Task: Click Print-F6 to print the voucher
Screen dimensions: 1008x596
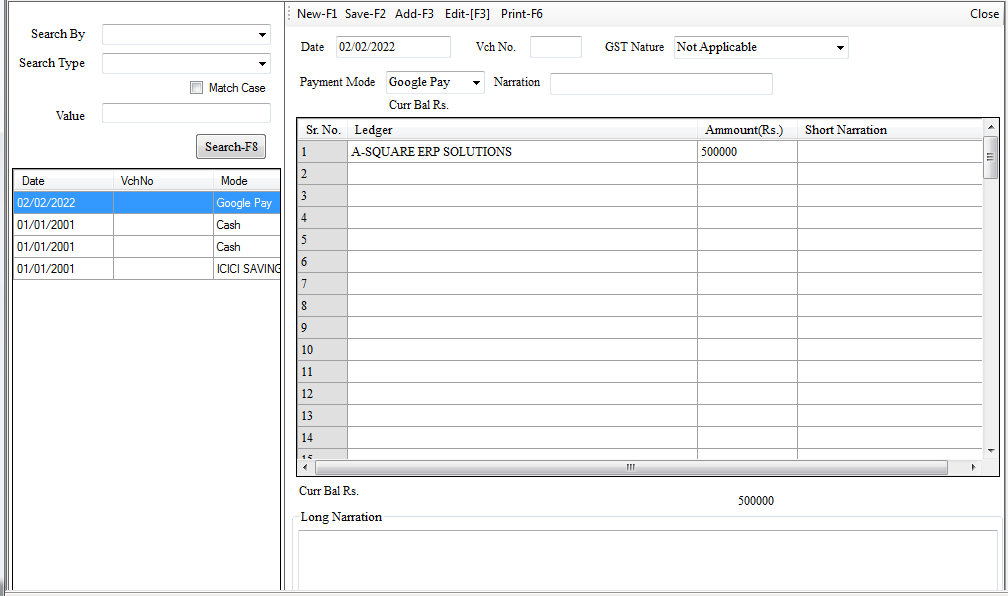Action: click(x=521, y=14)
